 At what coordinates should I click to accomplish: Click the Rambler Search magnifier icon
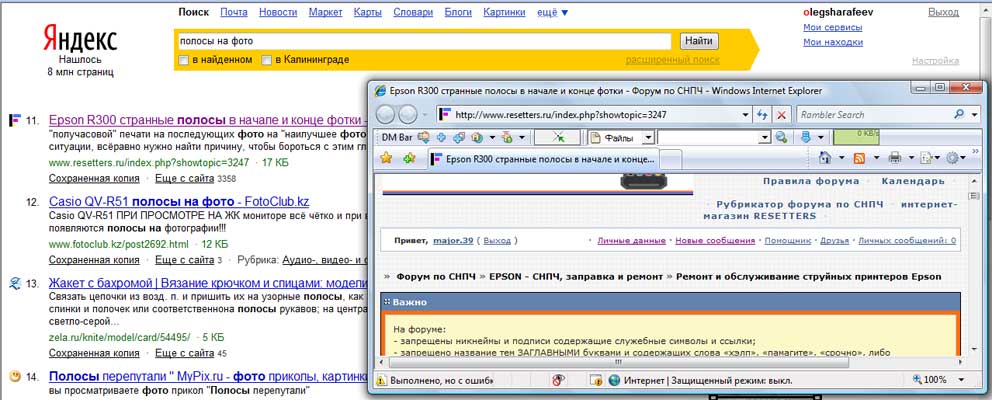tap(958, 115)
